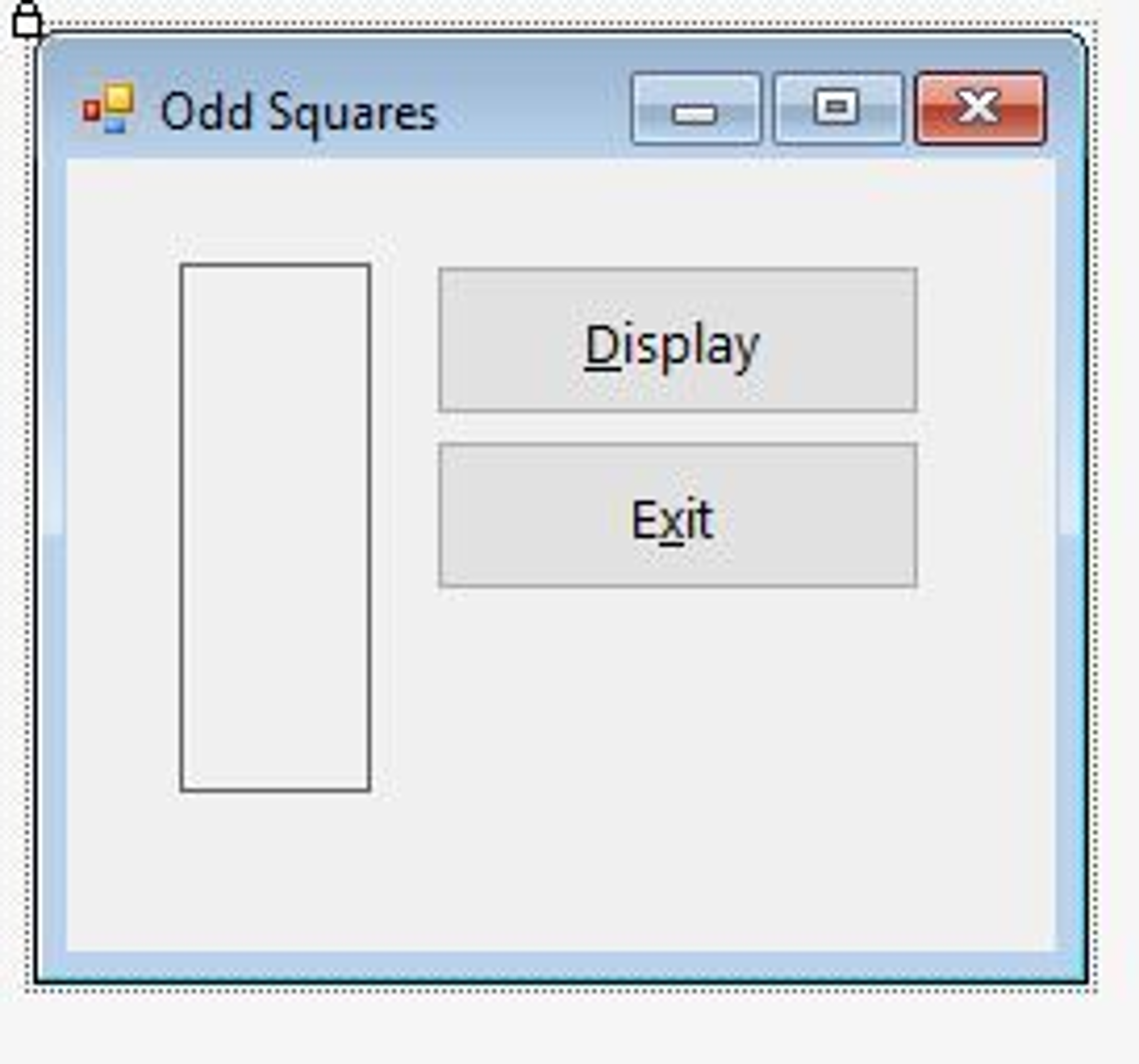Click the underlined x in Exit
Viewport: 1139px width, 1064px height.
coord(672,525)
